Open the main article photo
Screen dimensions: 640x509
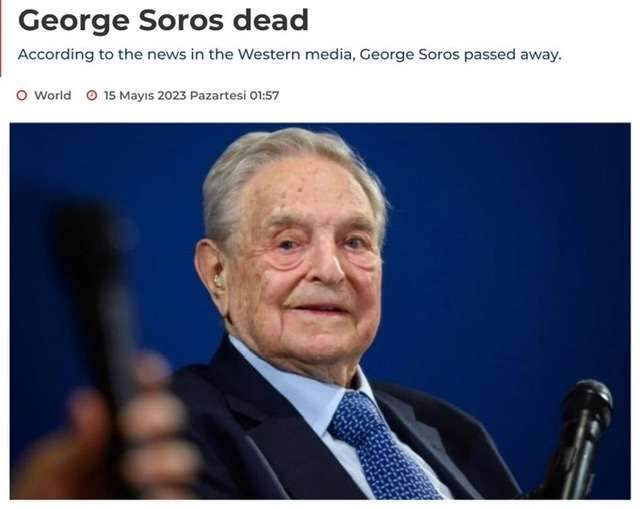320,311
